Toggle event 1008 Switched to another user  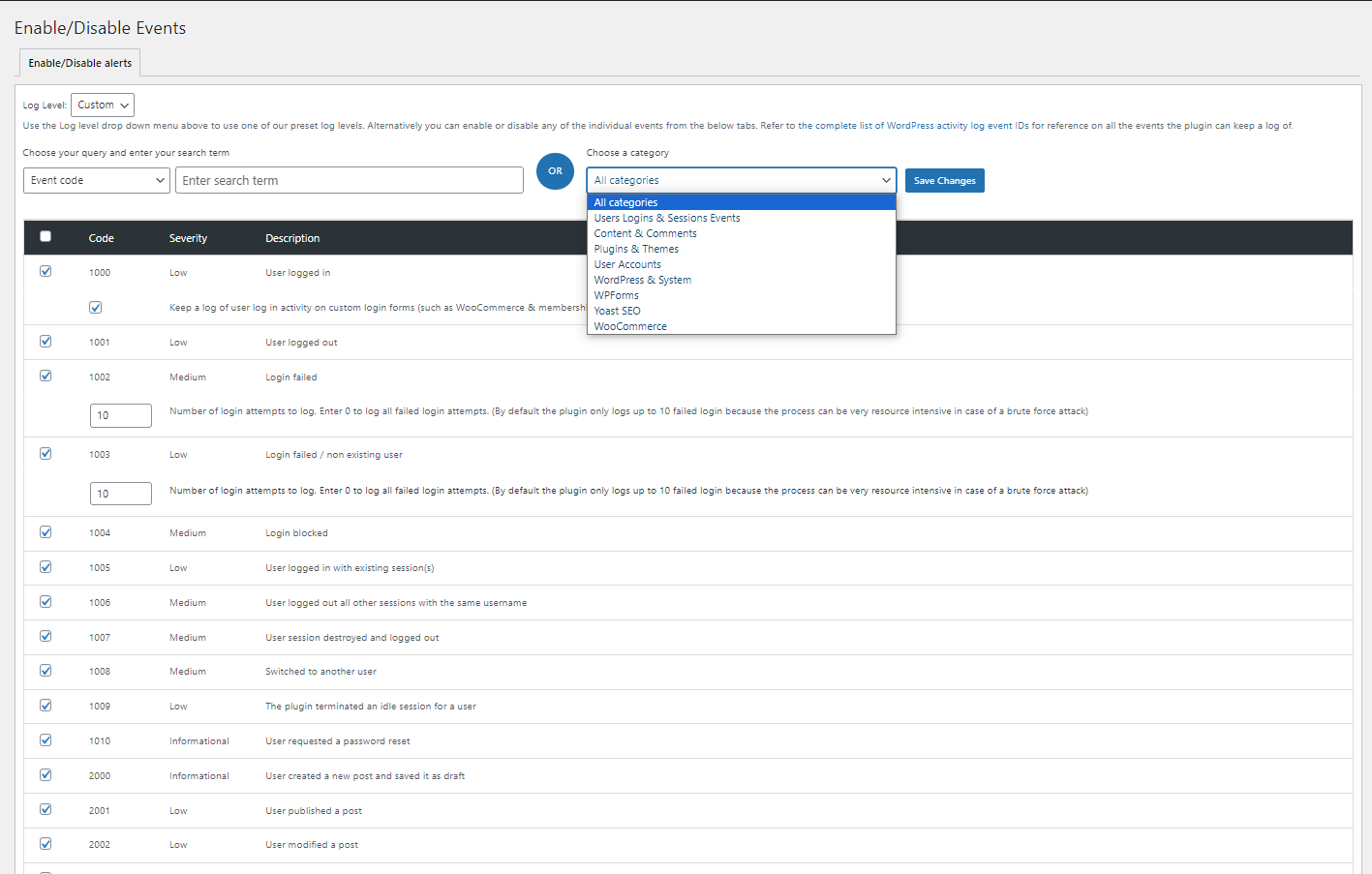pyautogui.click(x=46, y=670)
